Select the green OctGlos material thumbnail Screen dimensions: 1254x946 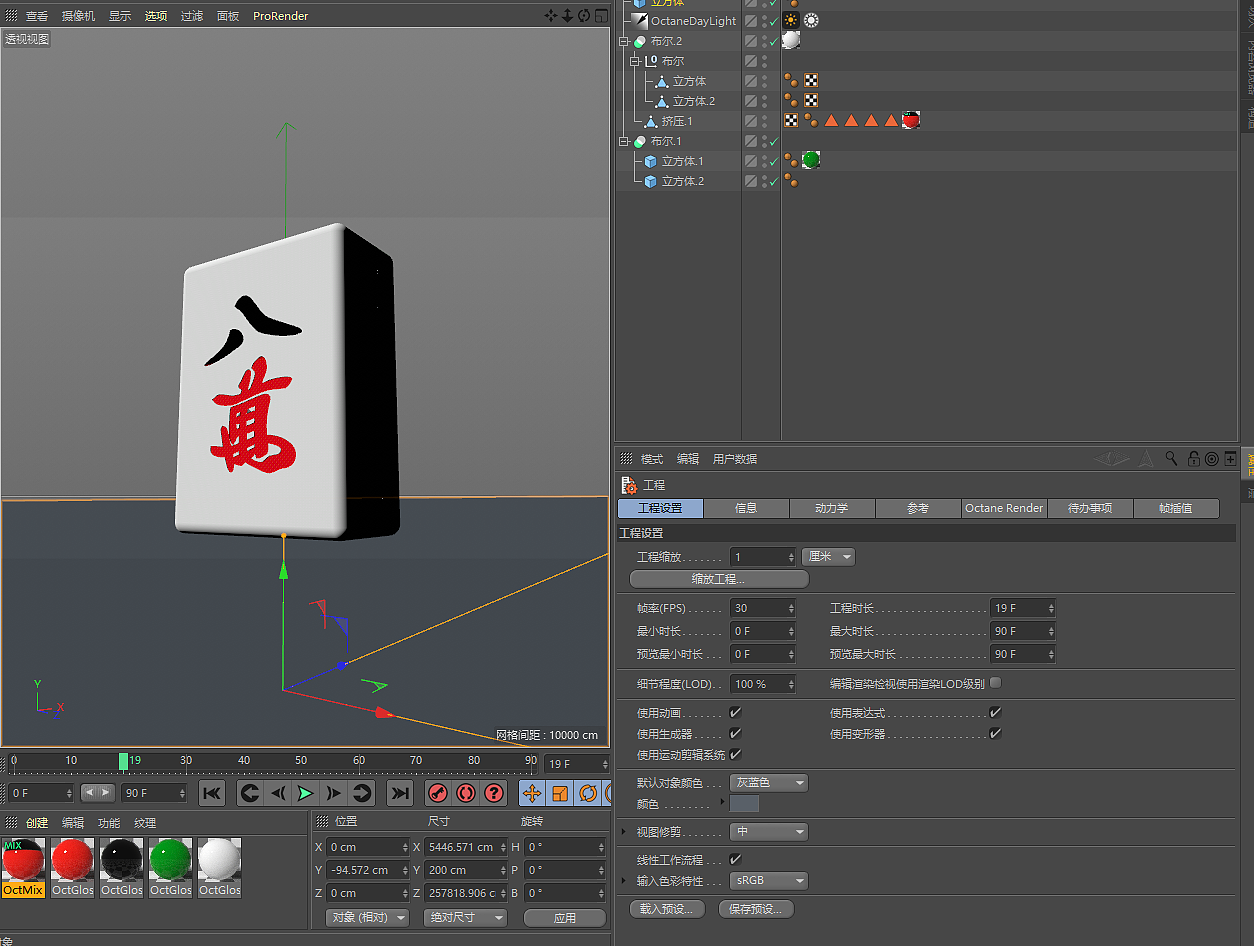pos(171,866)
